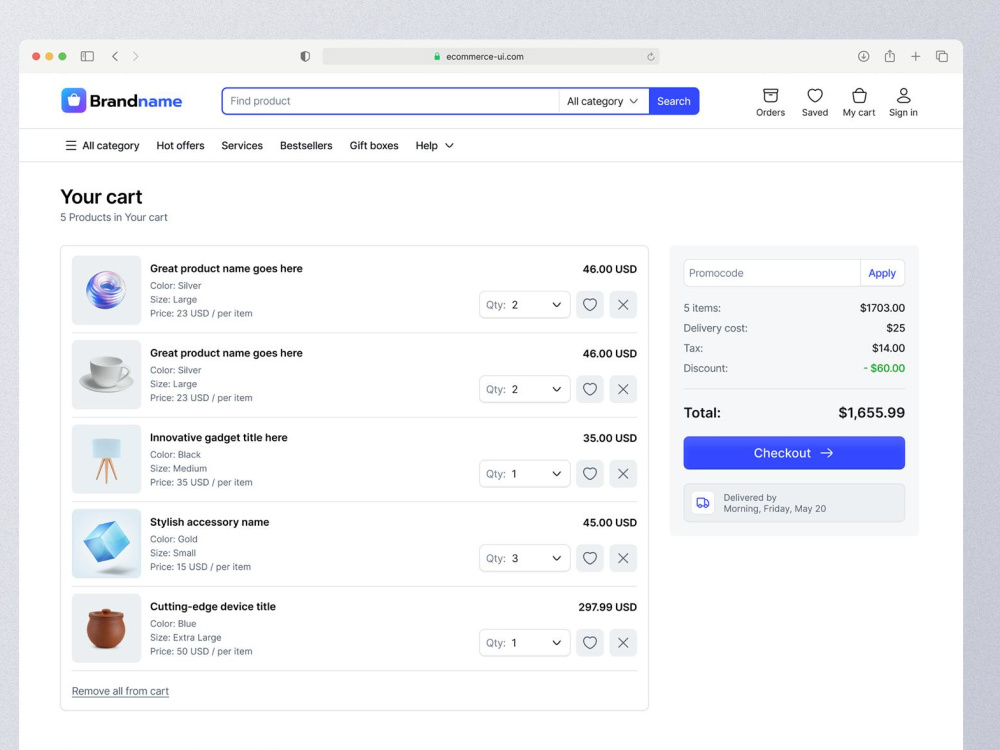
Task: Remove Innovative gadget title here from cart
Action: pyautogui.click(x=623, y=474)
